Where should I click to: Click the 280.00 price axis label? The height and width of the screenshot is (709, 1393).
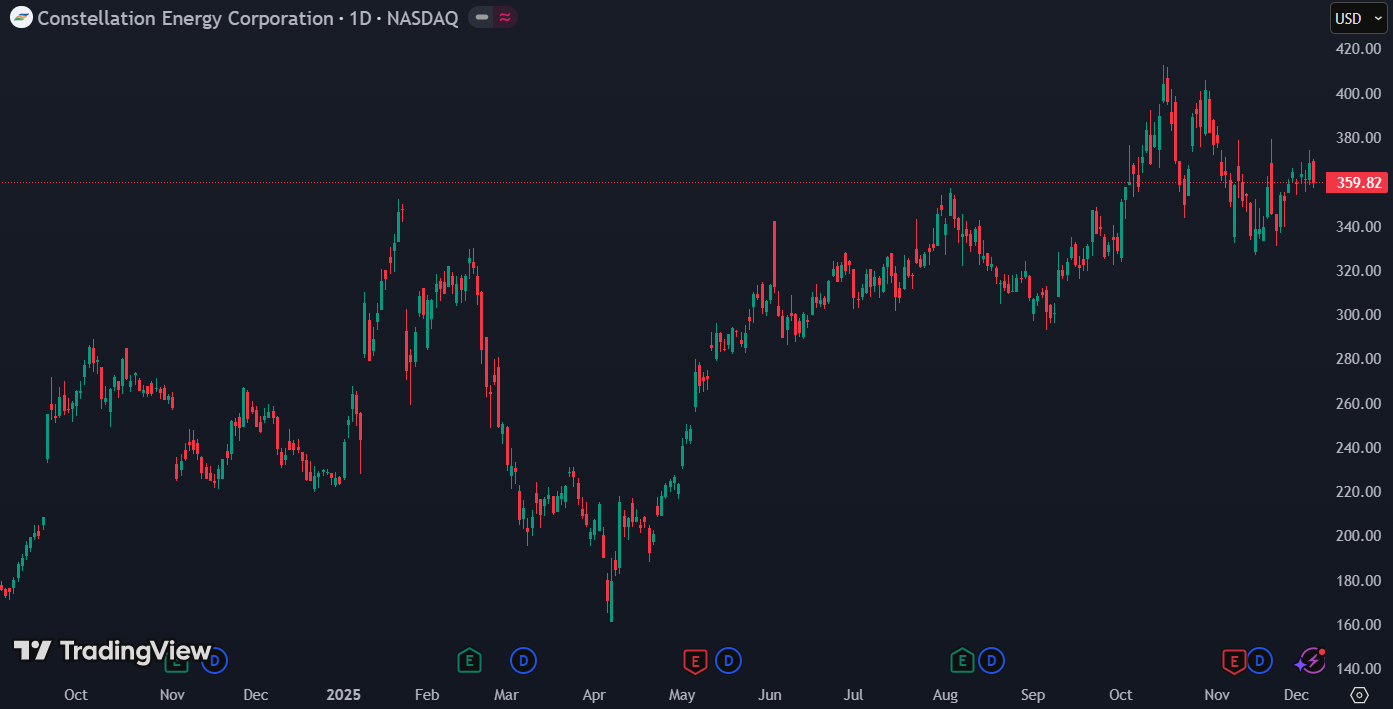[1359, 359]
